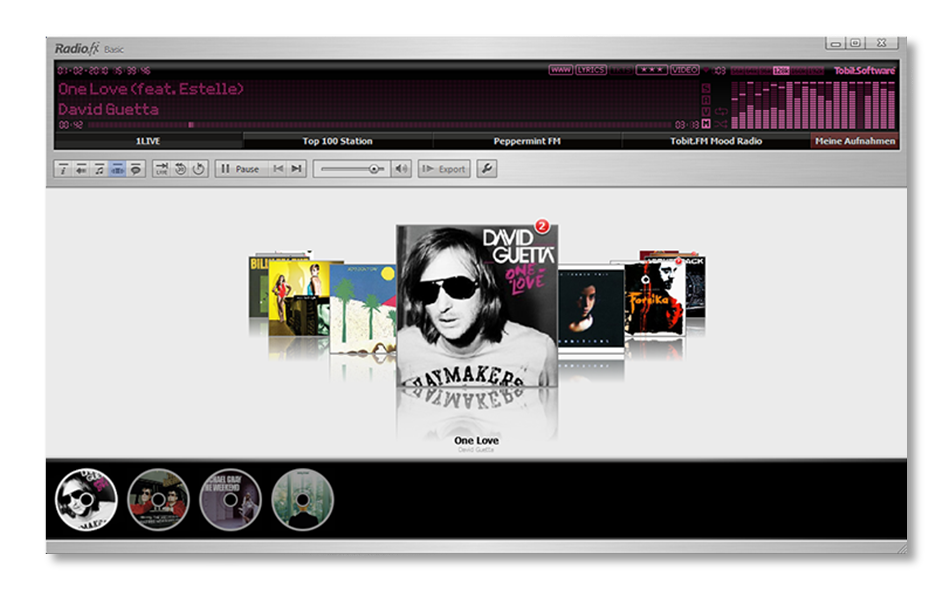Screen dimensions: 950x590
Task: Click the heart favorite icon
Action: (x=706, y=70)
